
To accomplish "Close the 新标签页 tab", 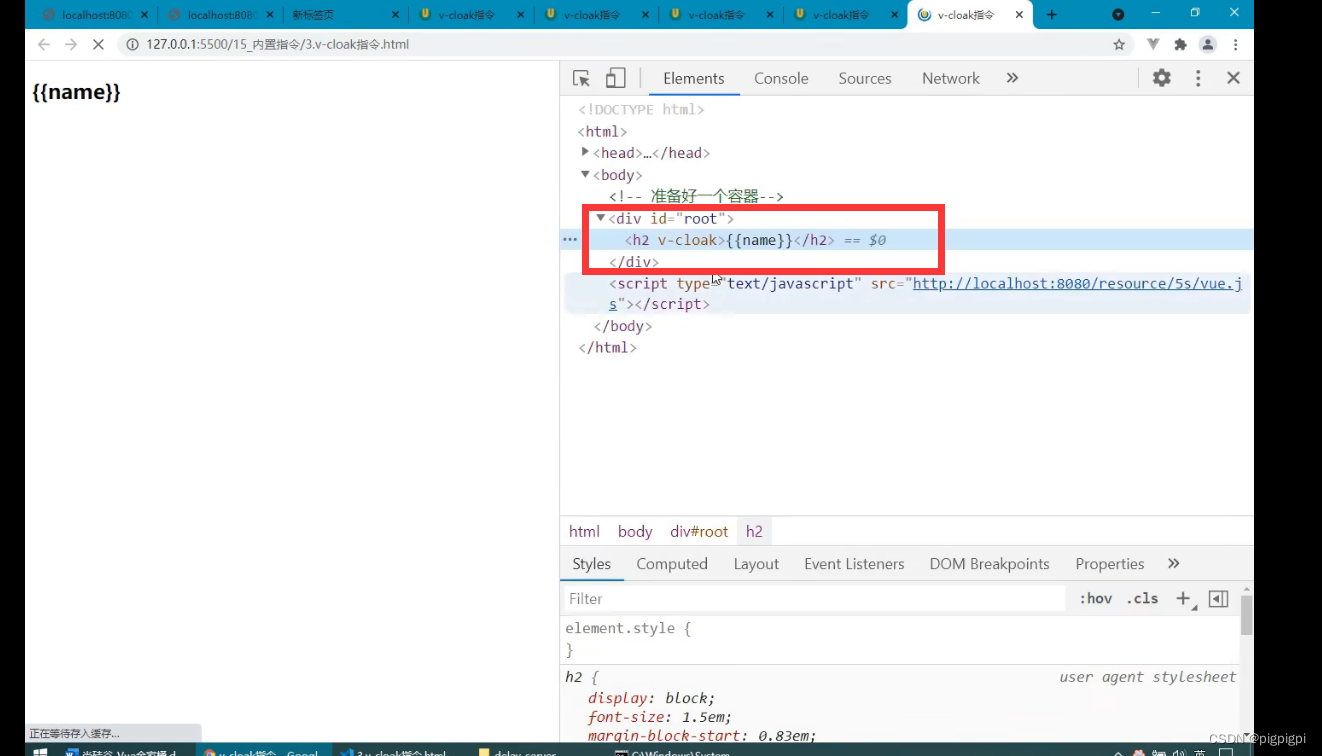I will 395,15.
